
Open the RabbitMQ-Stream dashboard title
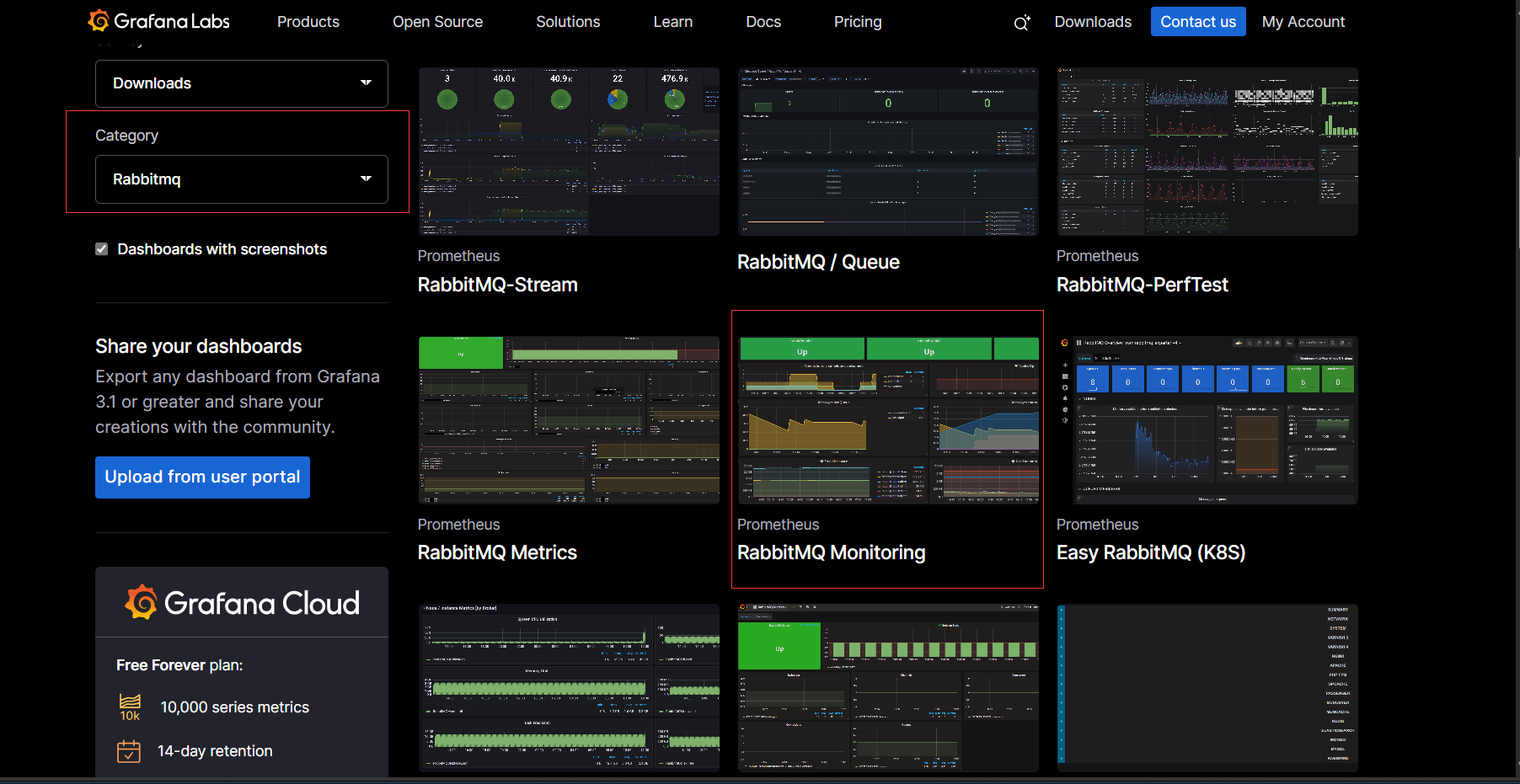pyautogui.click(x=498, y=285)
